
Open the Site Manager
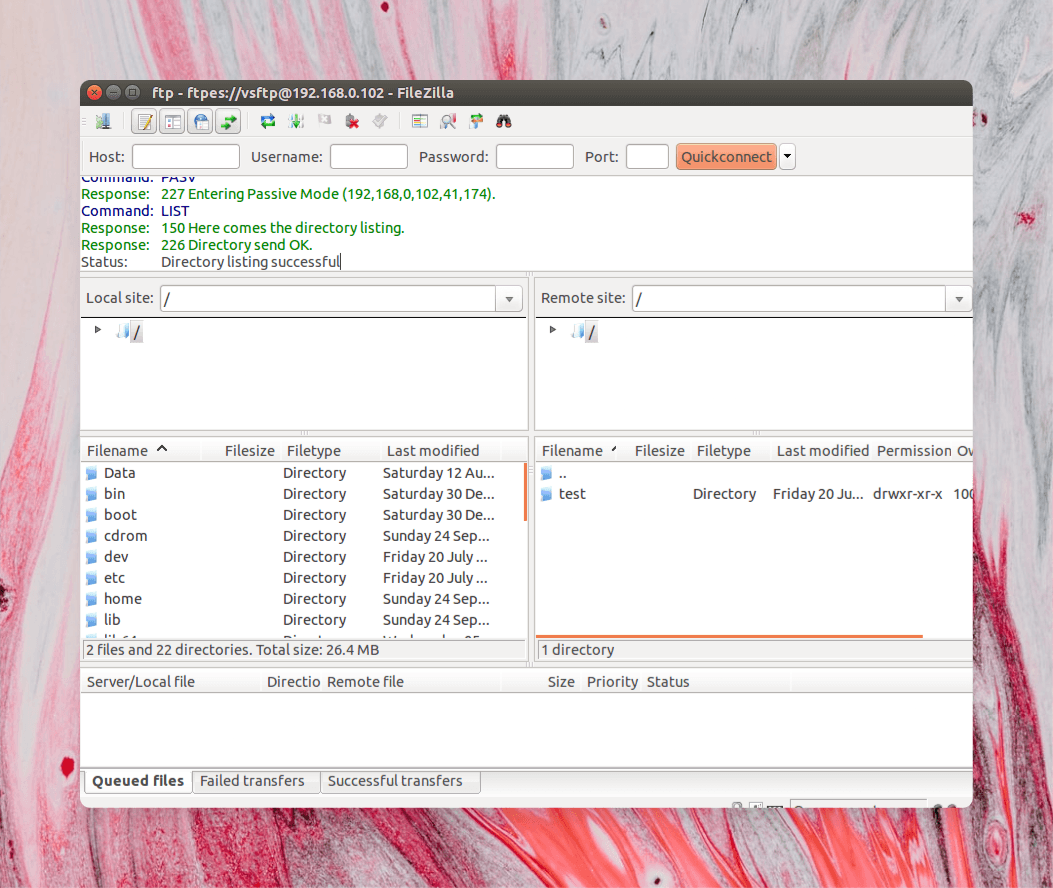tap(103, 120)
